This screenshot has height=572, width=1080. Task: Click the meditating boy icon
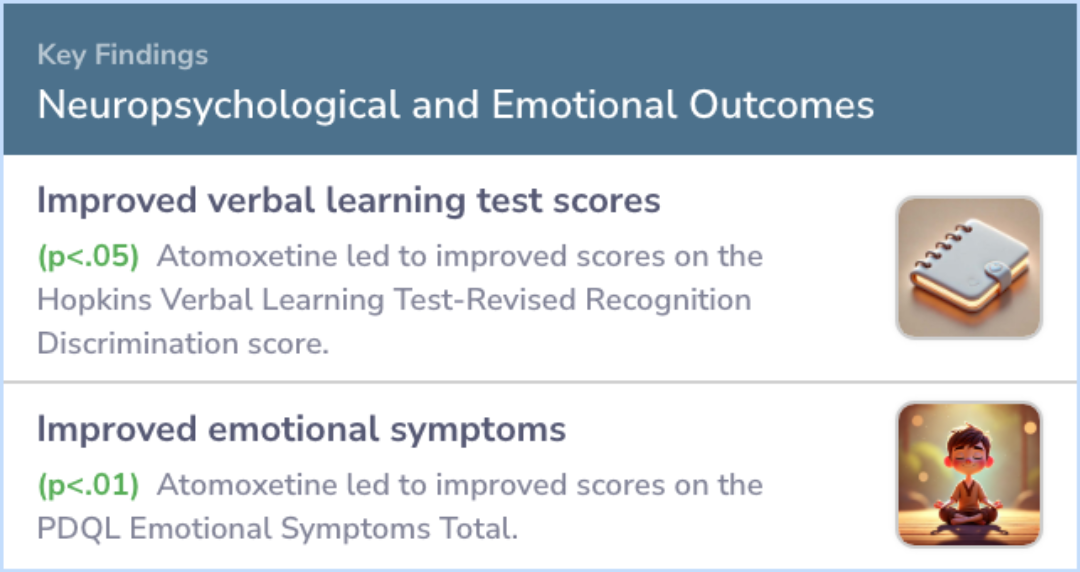pyautogui.click(x=969, y=474)
